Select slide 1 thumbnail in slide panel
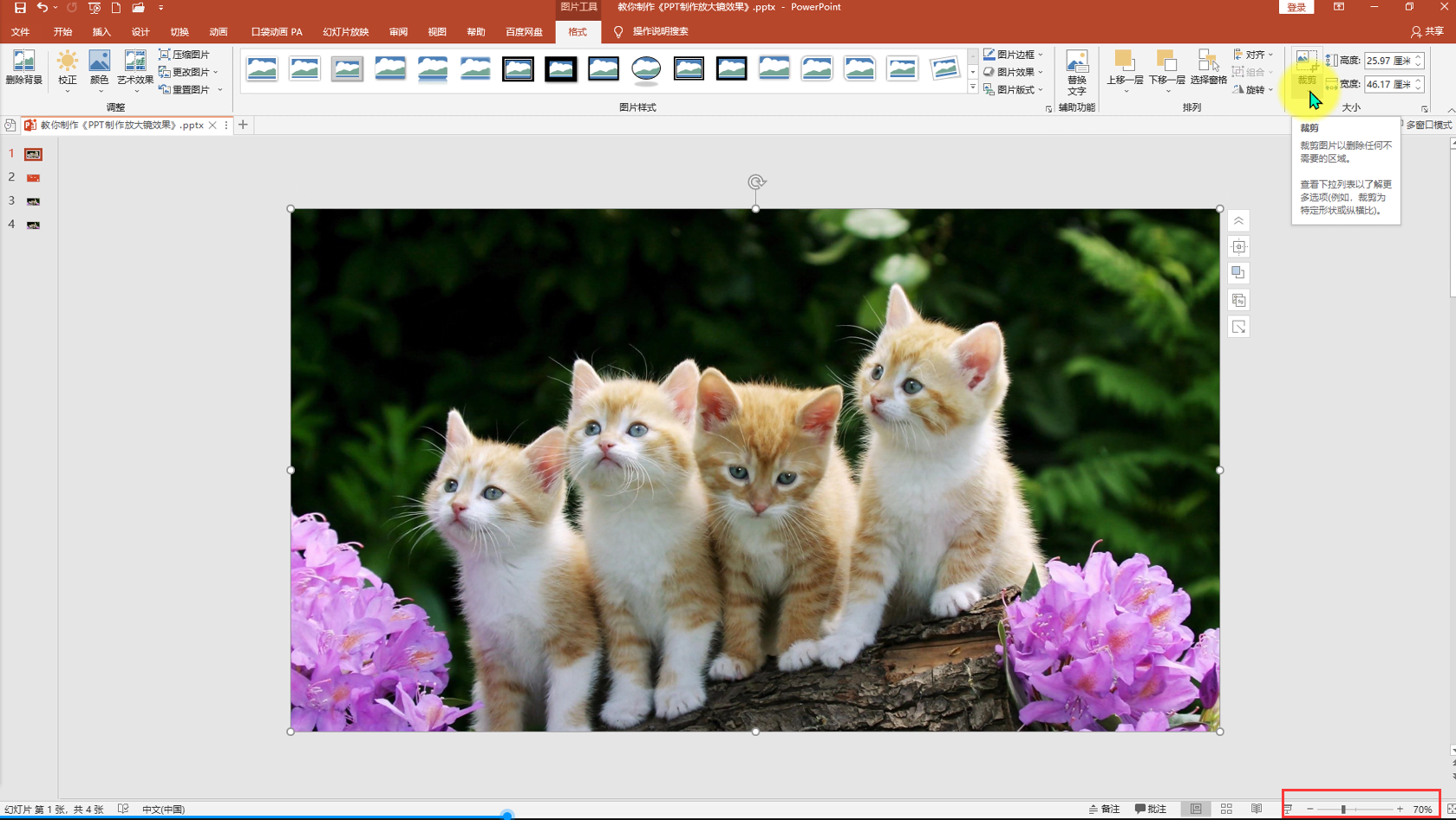 click(33, 154)
